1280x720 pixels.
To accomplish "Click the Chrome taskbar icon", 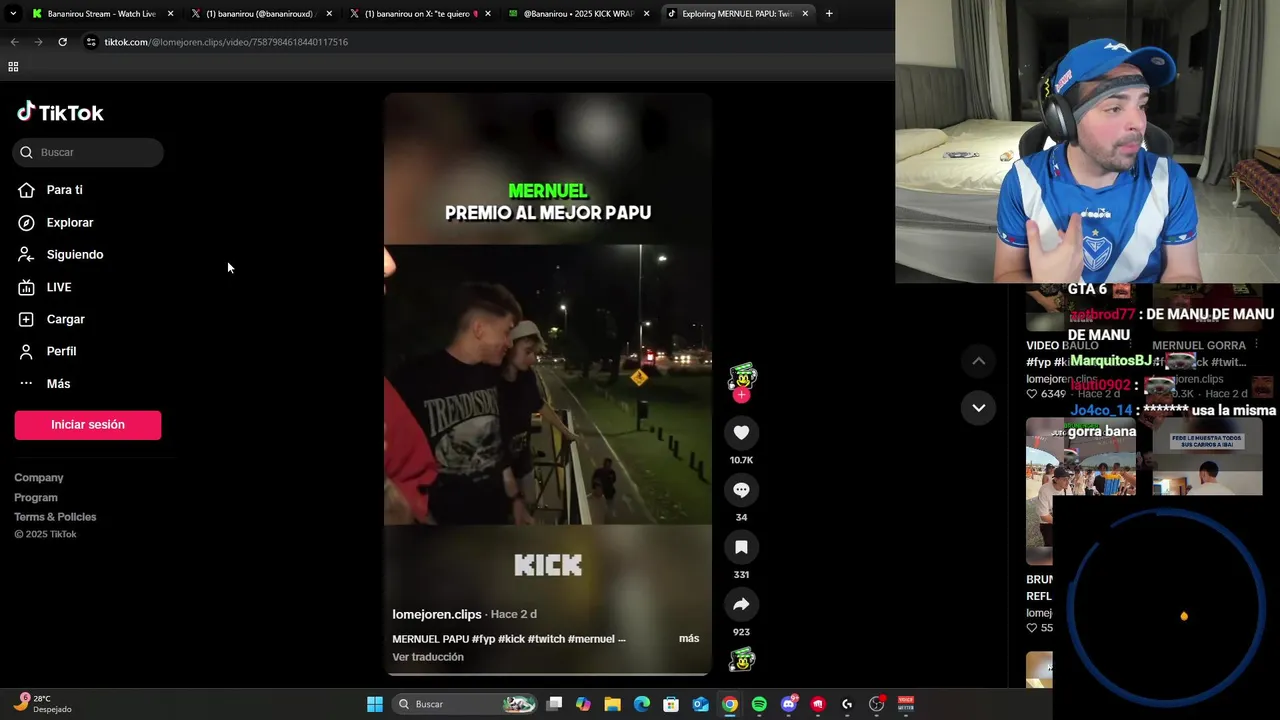I will tap(730, 704).
